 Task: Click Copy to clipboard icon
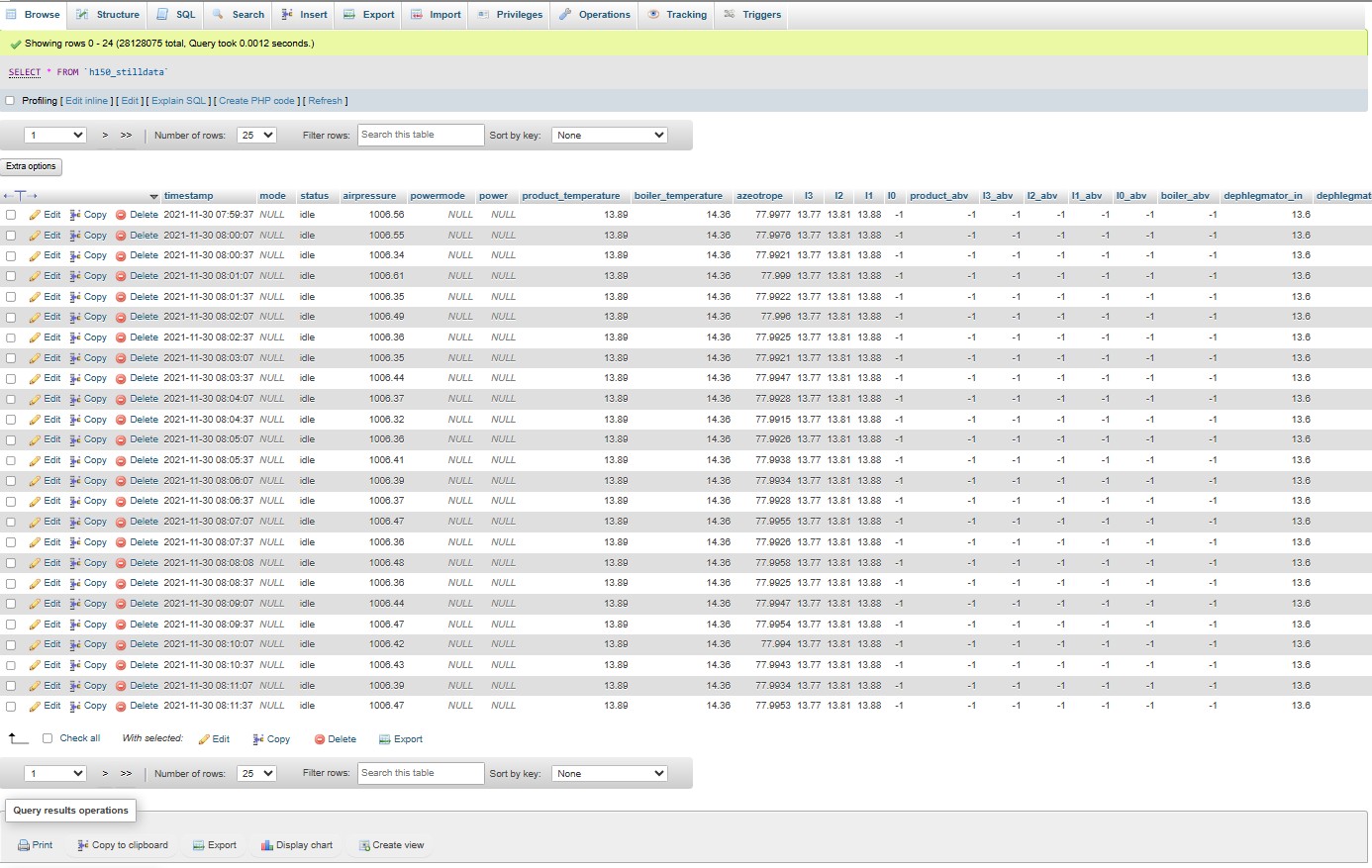(83, 845)
